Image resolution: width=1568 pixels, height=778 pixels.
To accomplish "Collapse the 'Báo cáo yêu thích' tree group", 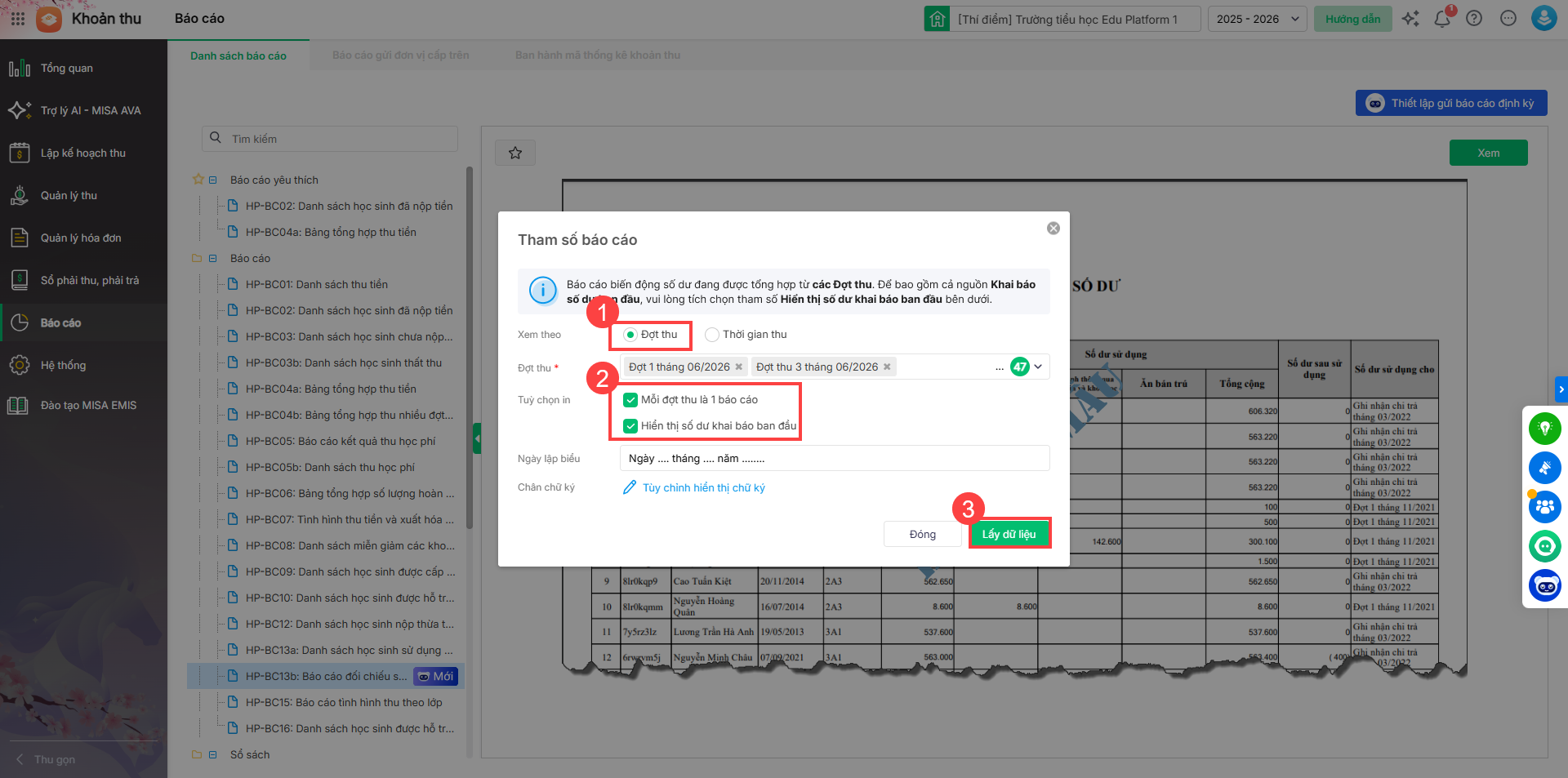I will click(212, 180).
